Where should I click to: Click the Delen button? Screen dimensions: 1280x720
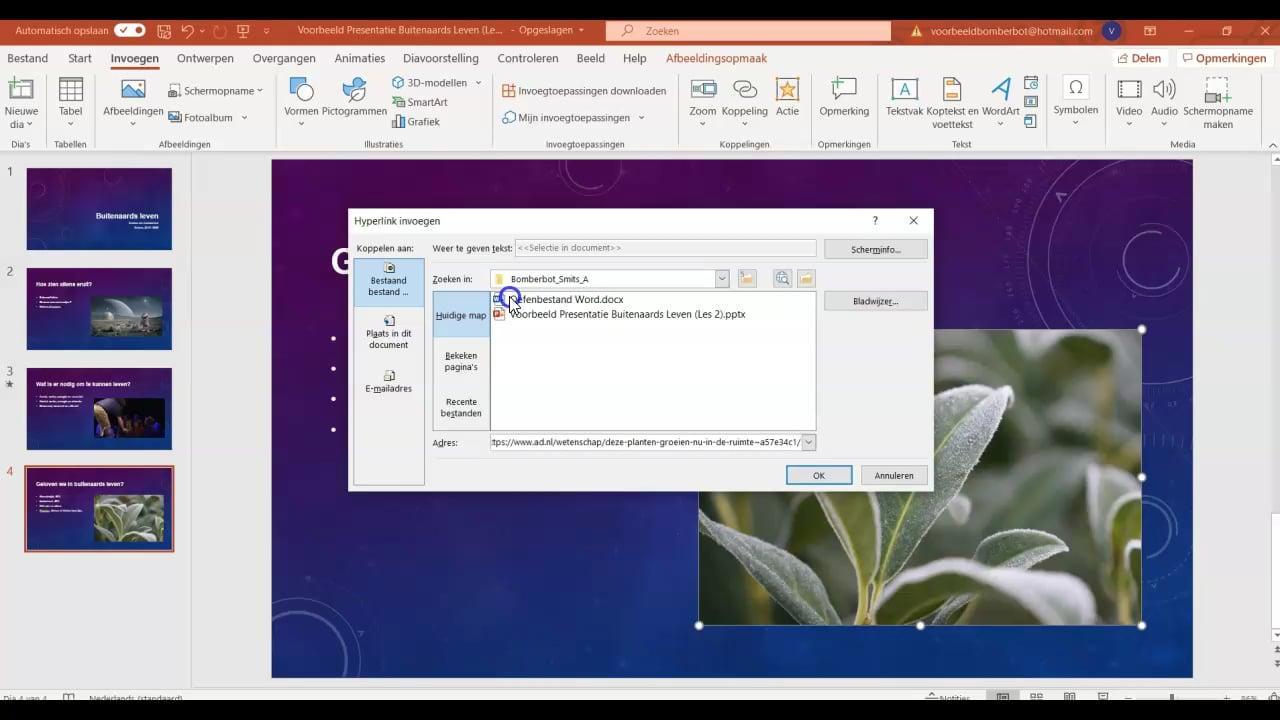point(1139,58)
